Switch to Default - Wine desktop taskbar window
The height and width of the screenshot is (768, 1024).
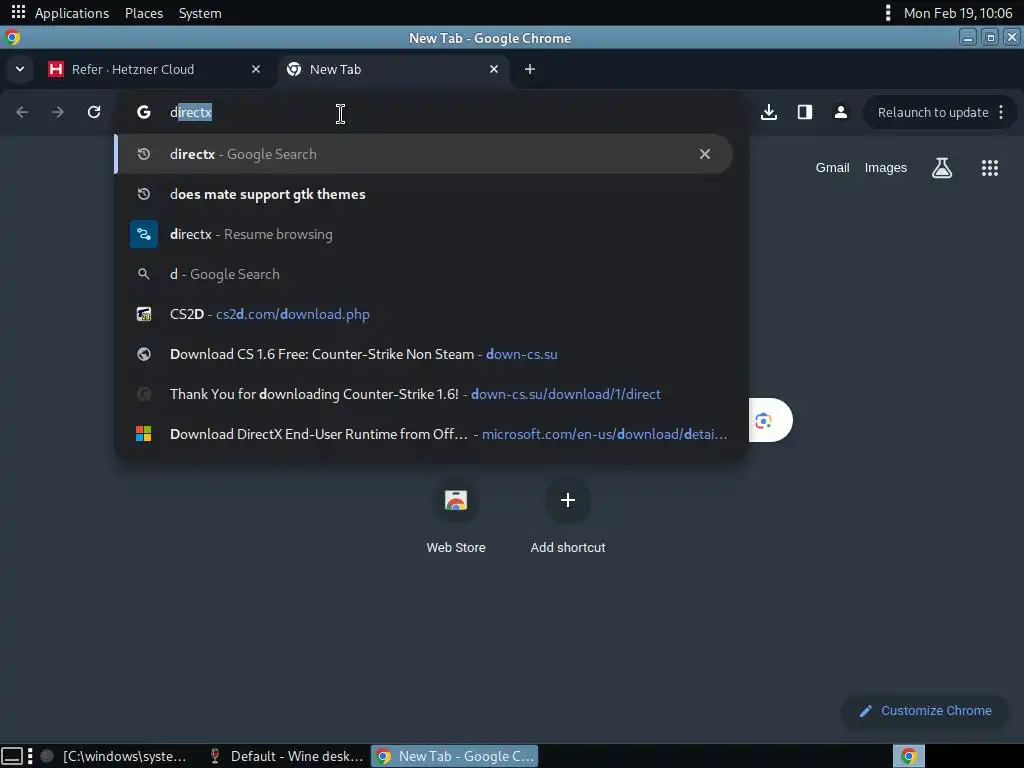286,756
